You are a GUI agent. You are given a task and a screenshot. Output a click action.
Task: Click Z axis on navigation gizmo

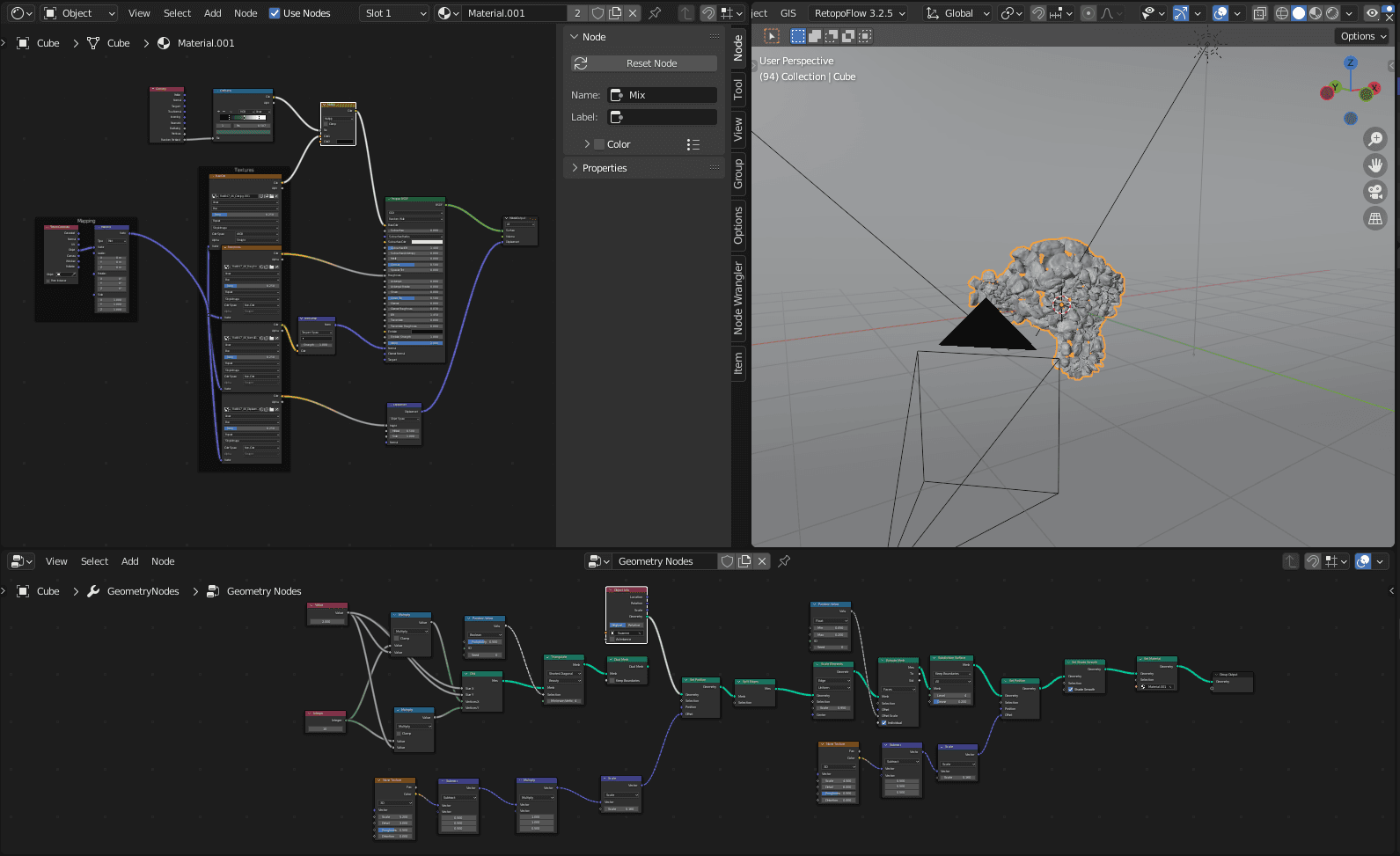1350,62
